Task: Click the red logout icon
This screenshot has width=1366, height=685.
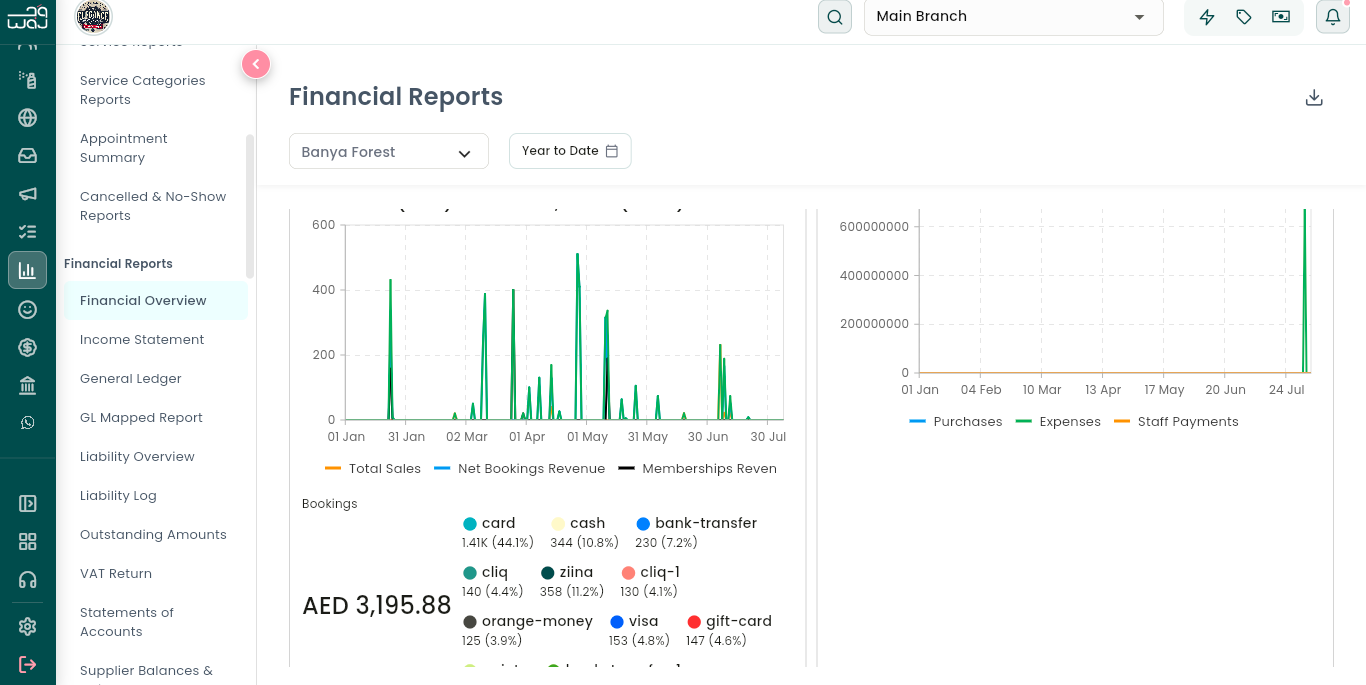Action: tap(28, 665)
